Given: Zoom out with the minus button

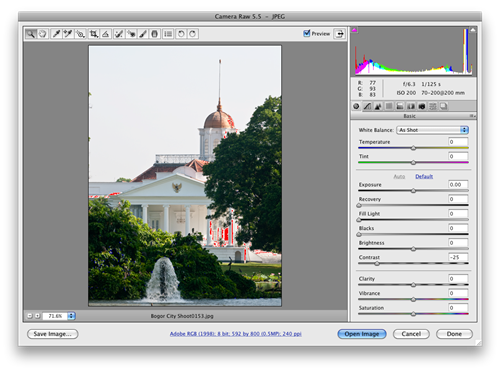Looking at the screenshot, I should pos(30,316).
